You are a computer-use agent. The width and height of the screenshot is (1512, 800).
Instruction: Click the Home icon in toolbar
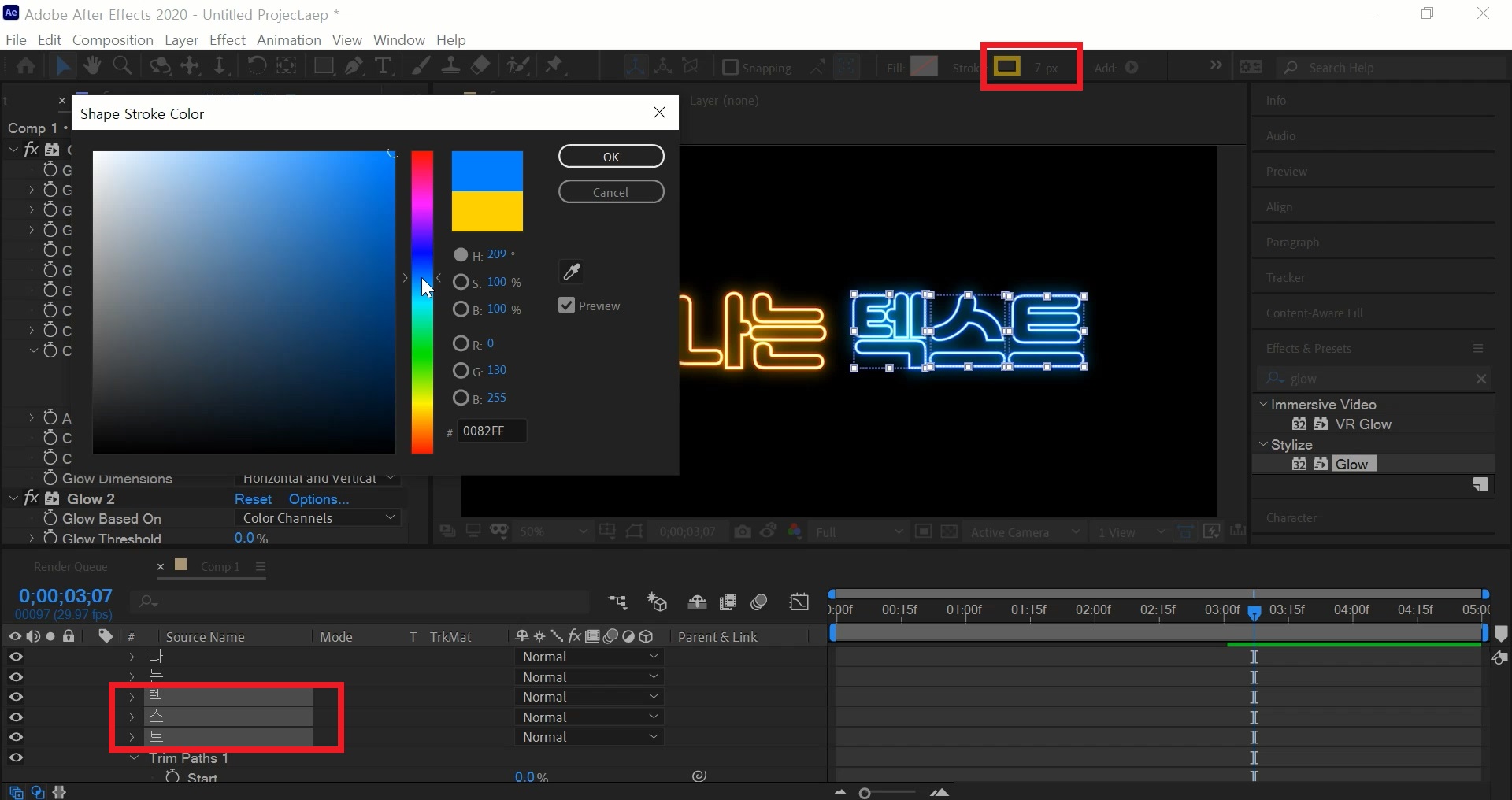tap(25, 66)
